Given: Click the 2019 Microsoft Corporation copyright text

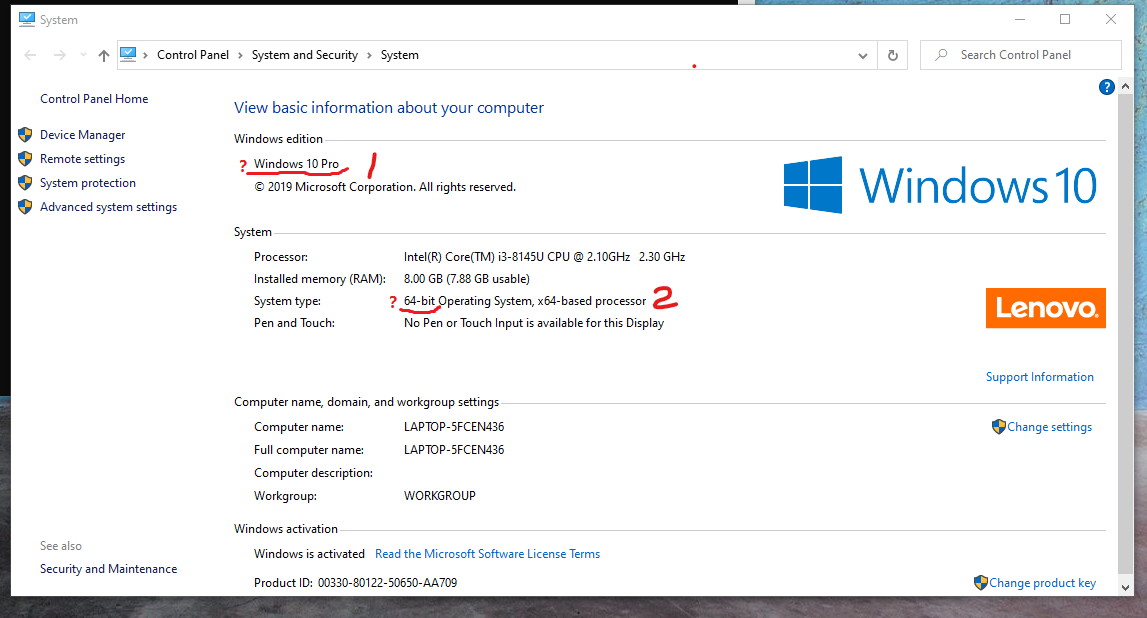Looking at the screenshot, I should click(x=385, y=187).
